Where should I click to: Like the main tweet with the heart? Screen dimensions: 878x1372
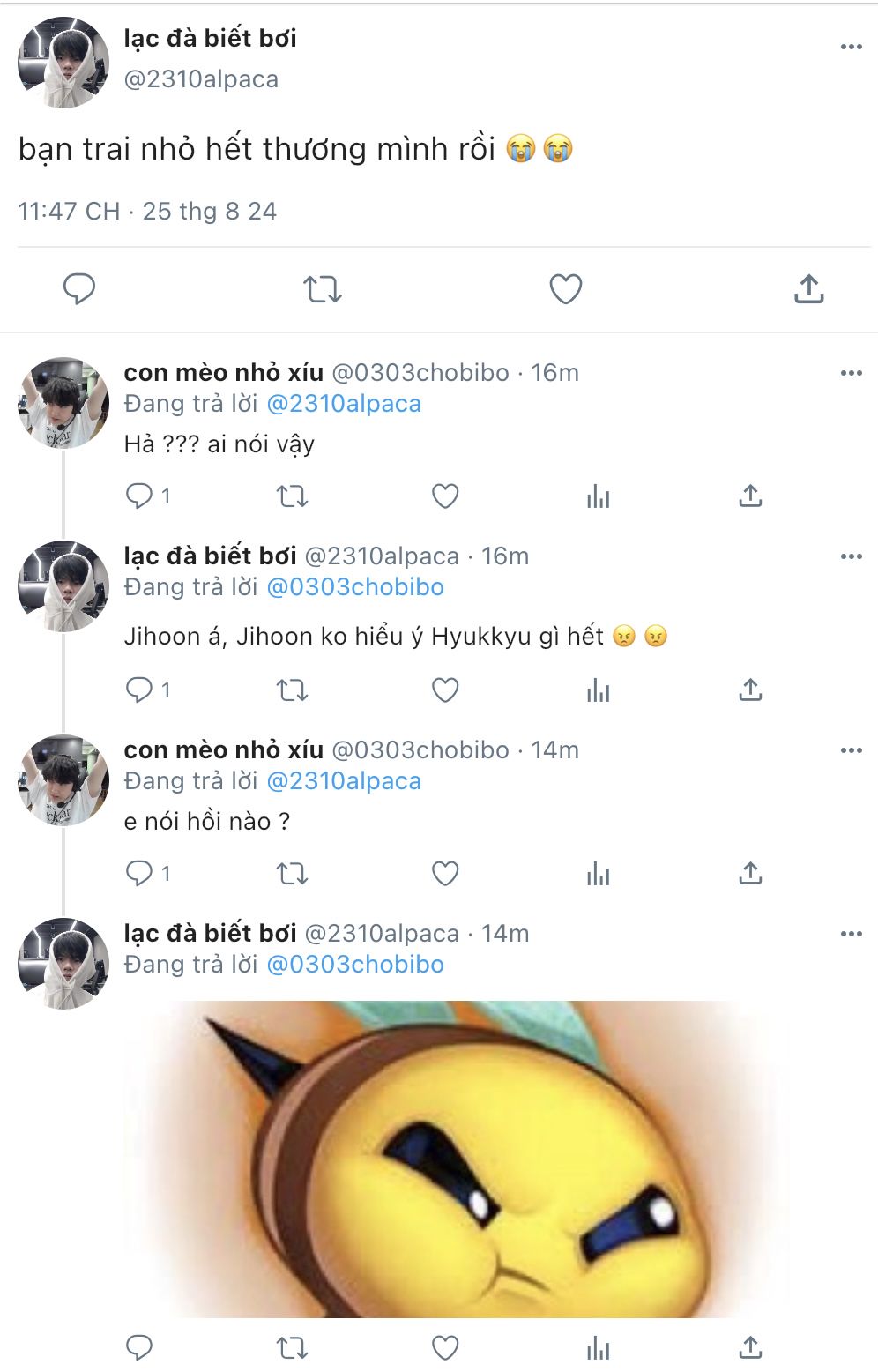pos(565,288)
